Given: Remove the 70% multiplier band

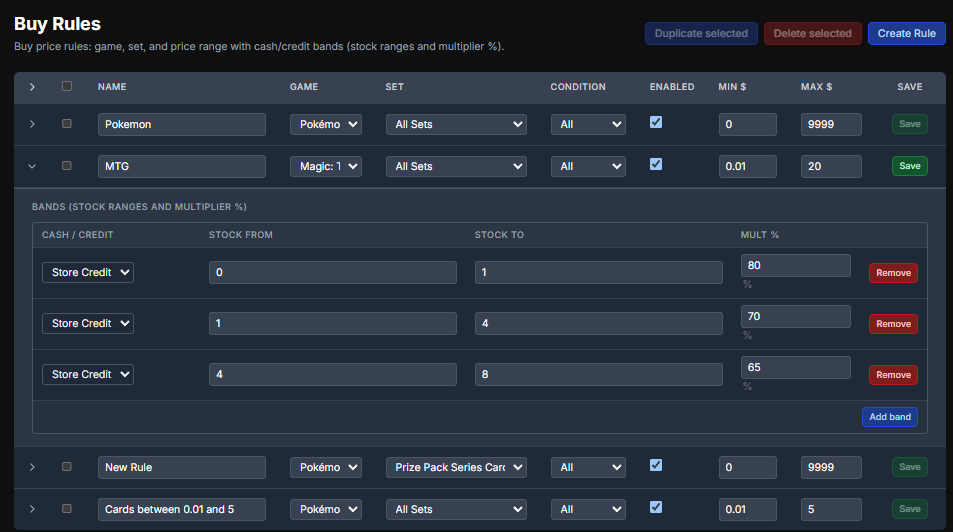Looking at the screenshot, I should (893, 324).
